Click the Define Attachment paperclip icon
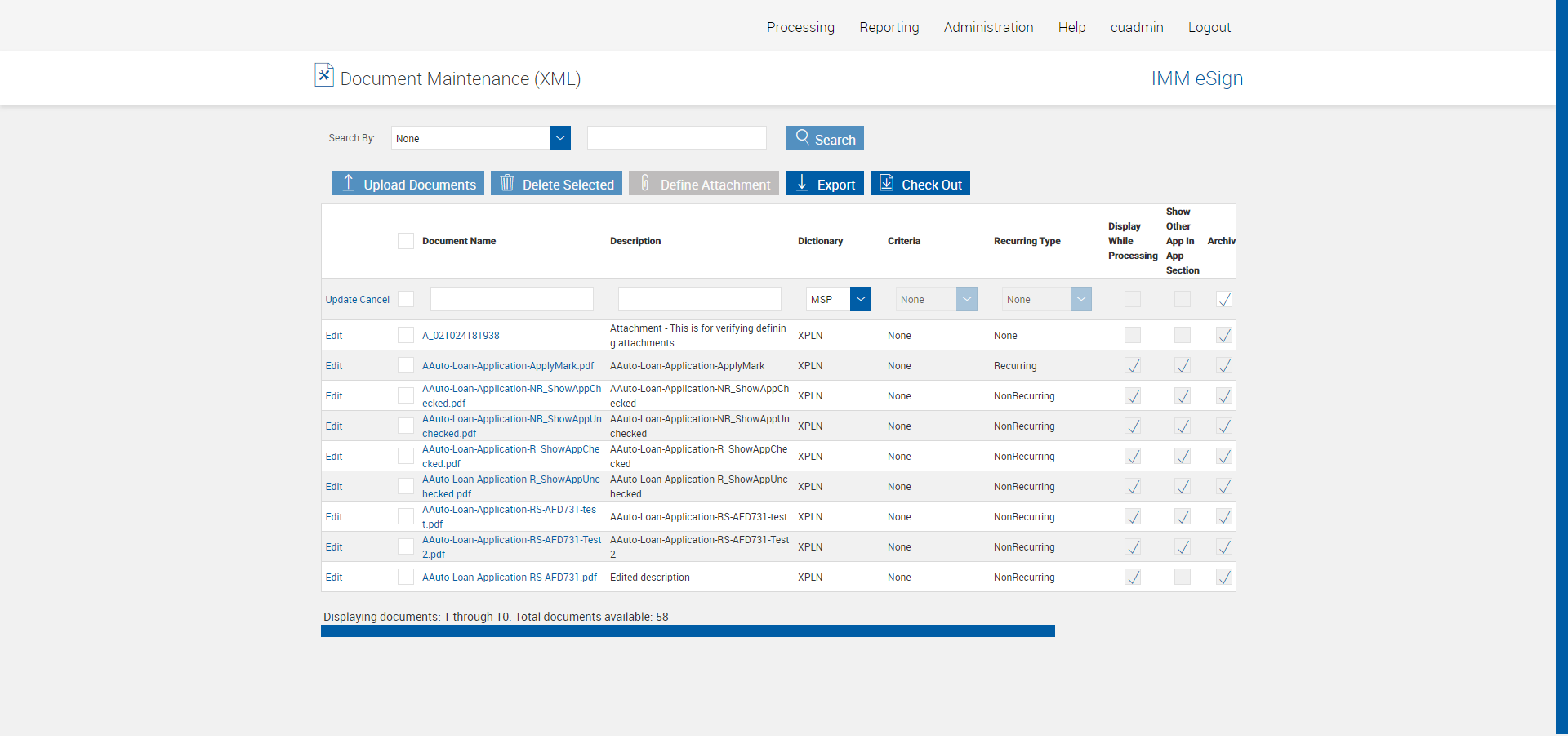This screenshot has width=1568, height=736. (645, 183)
